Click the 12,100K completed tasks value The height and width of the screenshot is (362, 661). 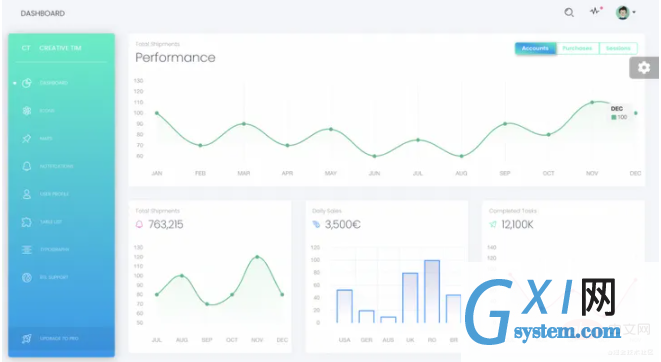tap(517, 224)
